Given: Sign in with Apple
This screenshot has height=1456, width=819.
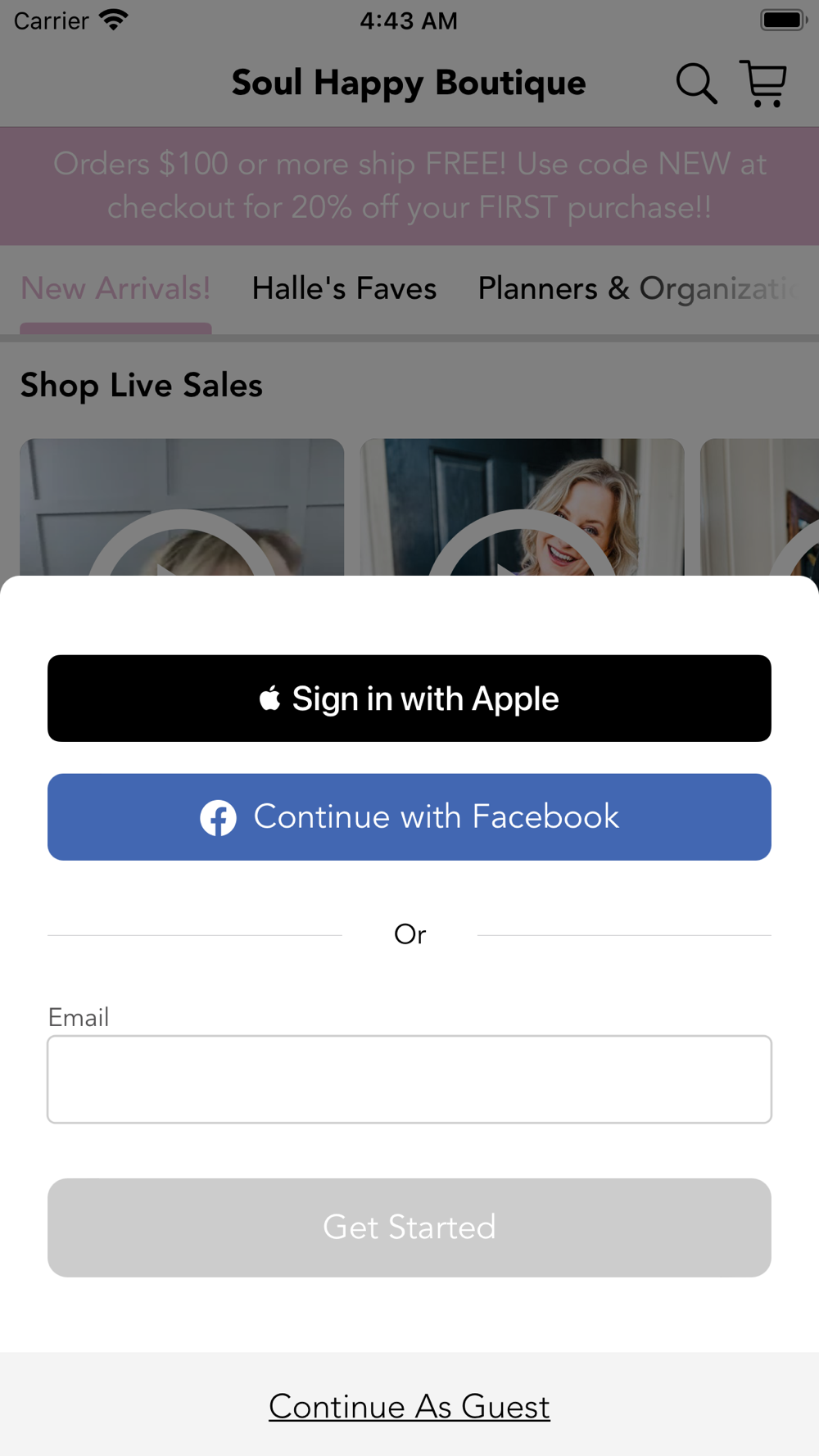Looking at the screenshot, I should [x=409, y=699].
